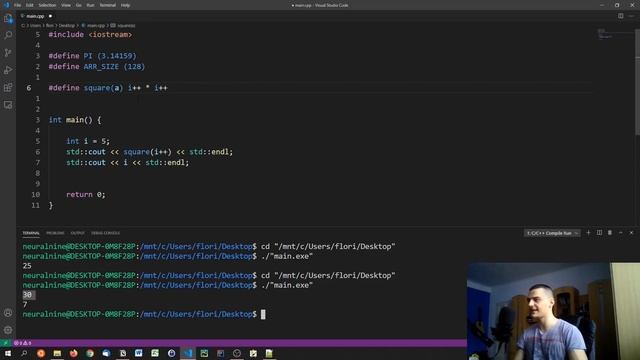Click the main.cpp breadcrumb segment
The height and width of the screenshot is (360, 640).
[x=96, y=25]
